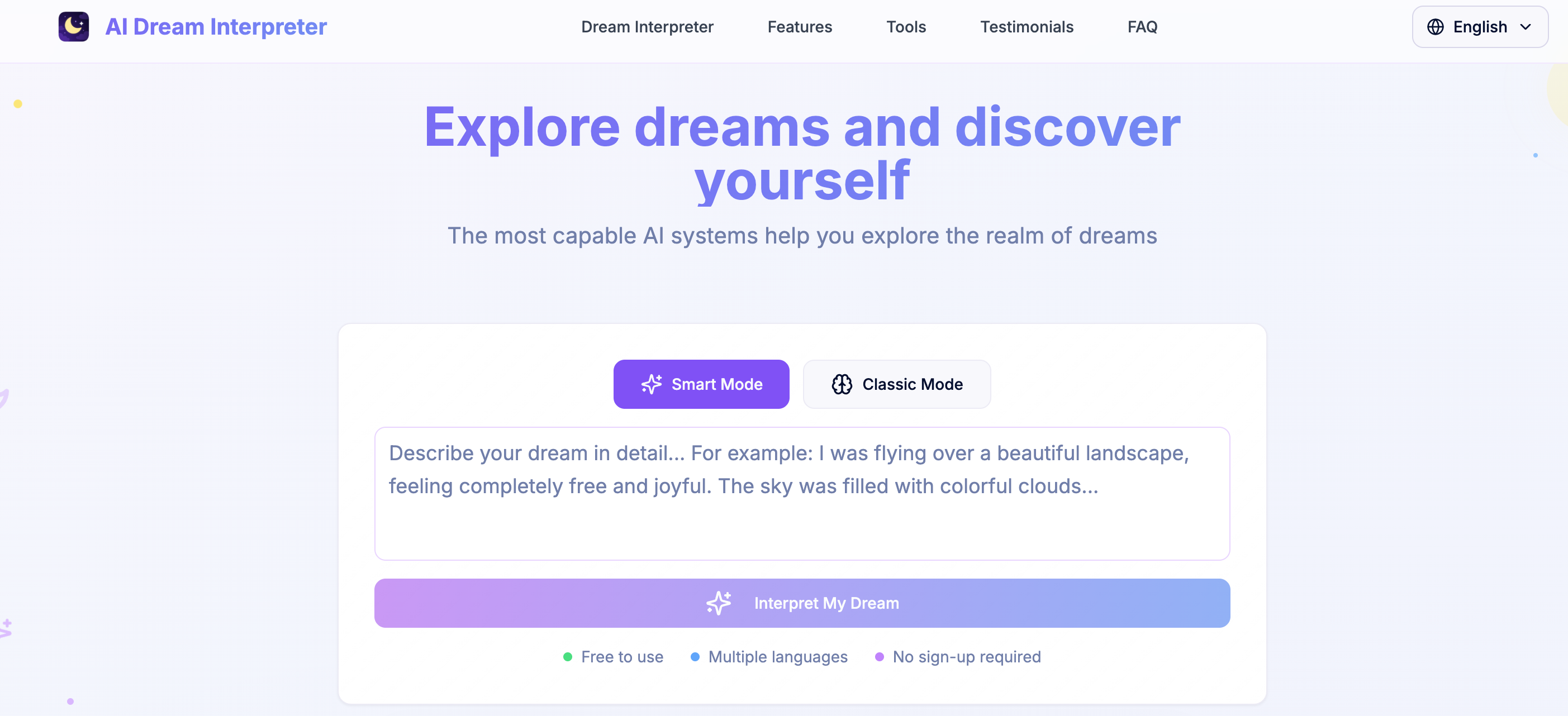Open the English language dropdown
Viewport: 1568px width, 716px height.
coord(1479,27)
